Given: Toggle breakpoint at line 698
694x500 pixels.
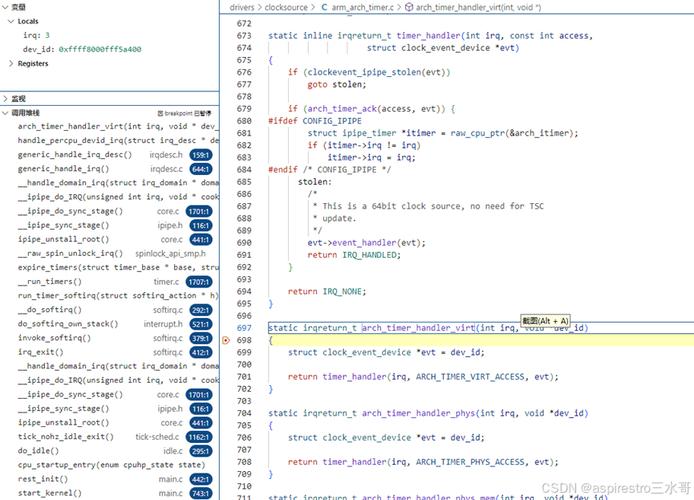Looking at the screenshot, I should 226,340.
